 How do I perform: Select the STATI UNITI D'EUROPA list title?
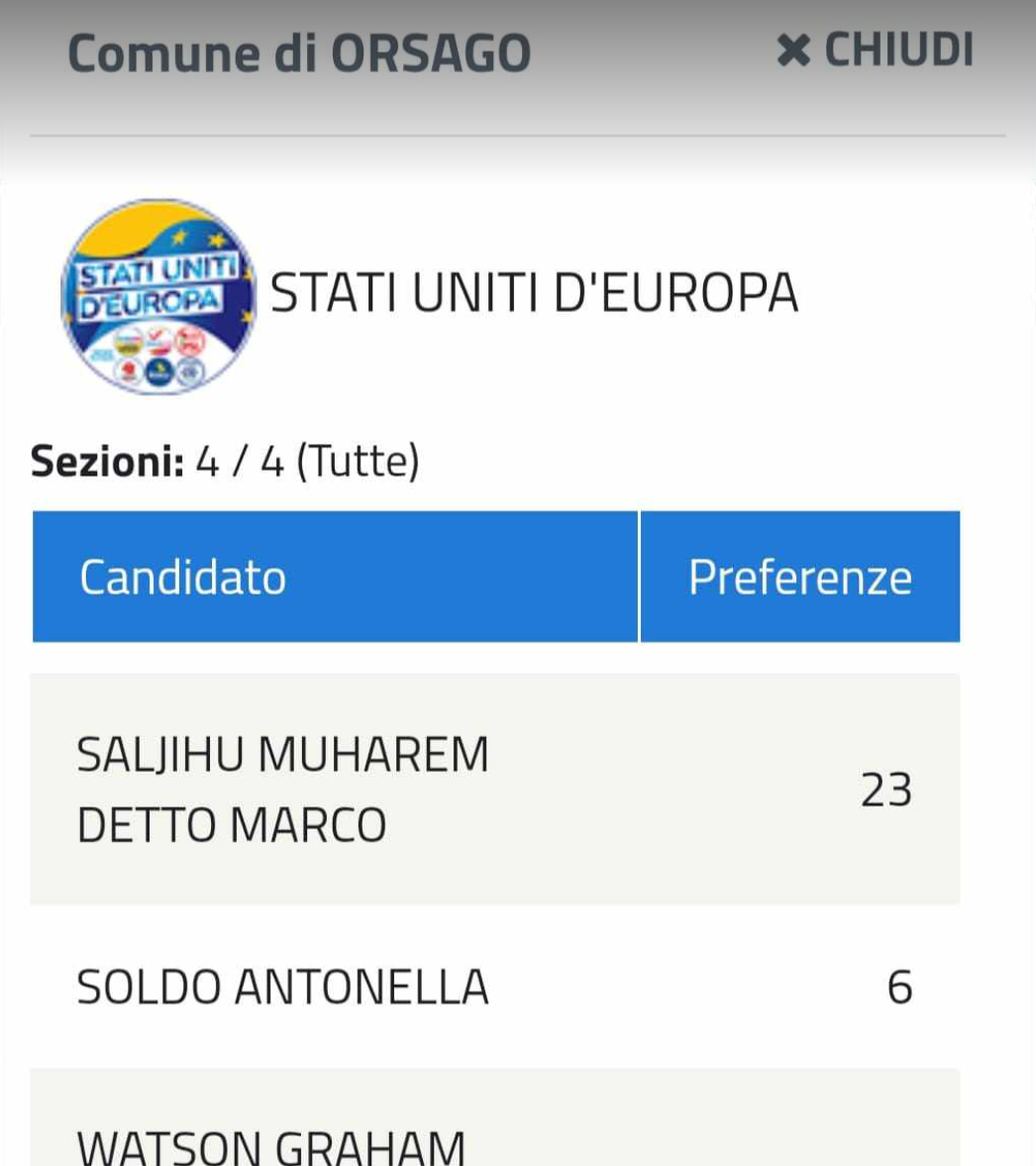(534, 292)
